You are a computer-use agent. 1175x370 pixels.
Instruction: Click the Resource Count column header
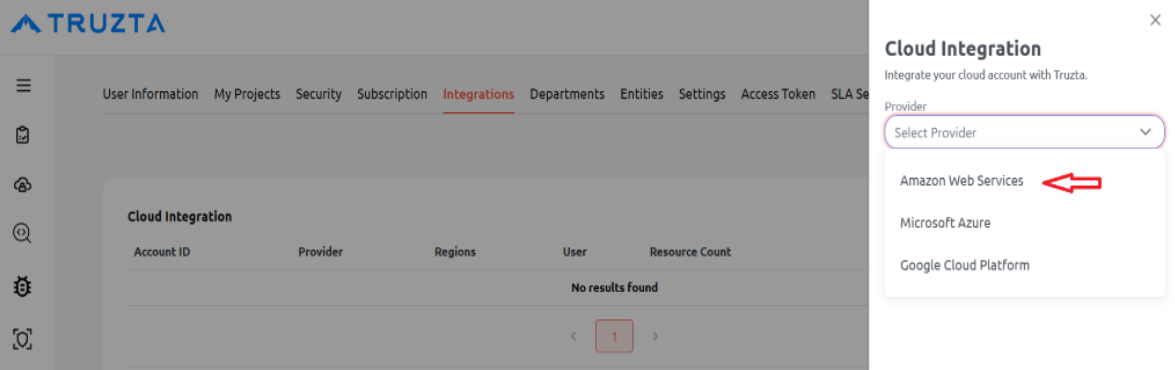click(690, 252)
